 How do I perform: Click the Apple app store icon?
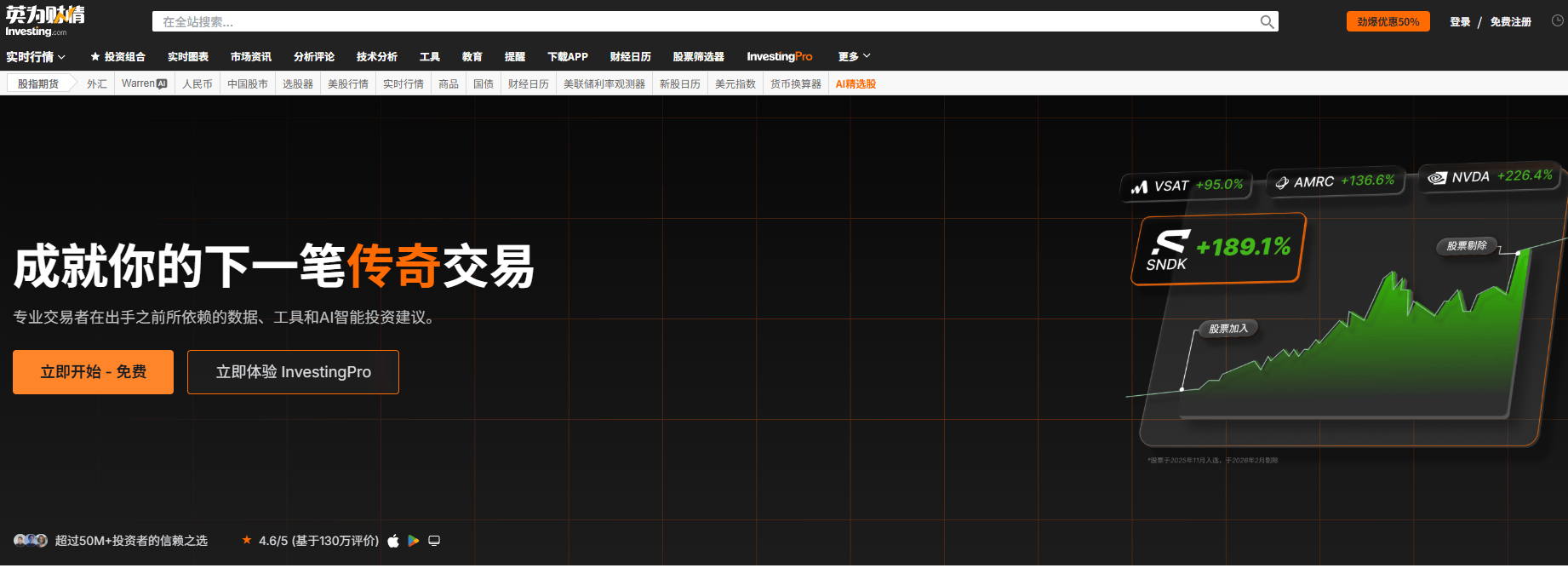[x=393, y=541]
